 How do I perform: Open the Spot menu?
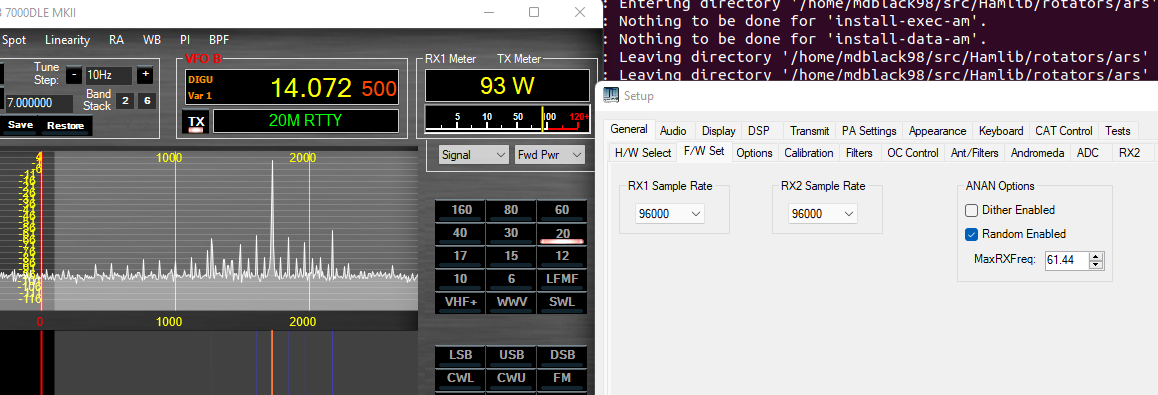click(x=13, y=40)
